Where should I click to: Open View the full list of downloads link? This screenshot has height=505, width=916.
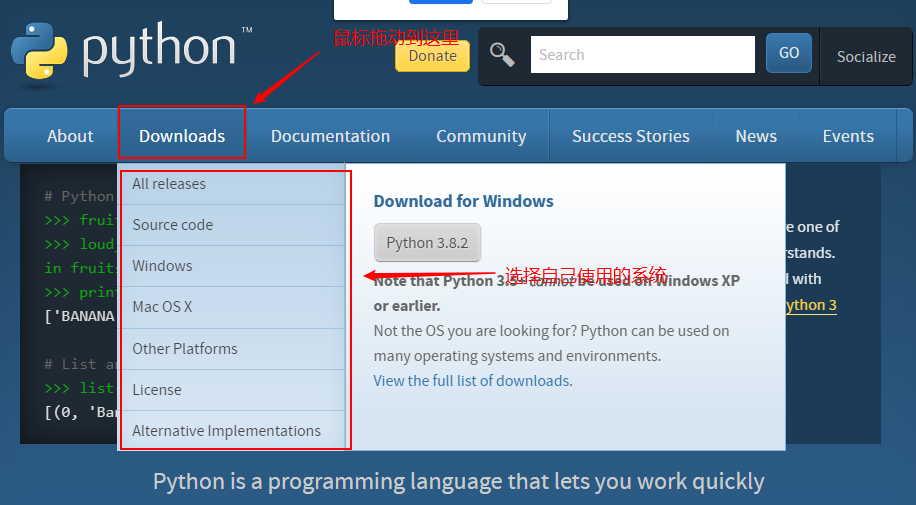tap(473, 381)
